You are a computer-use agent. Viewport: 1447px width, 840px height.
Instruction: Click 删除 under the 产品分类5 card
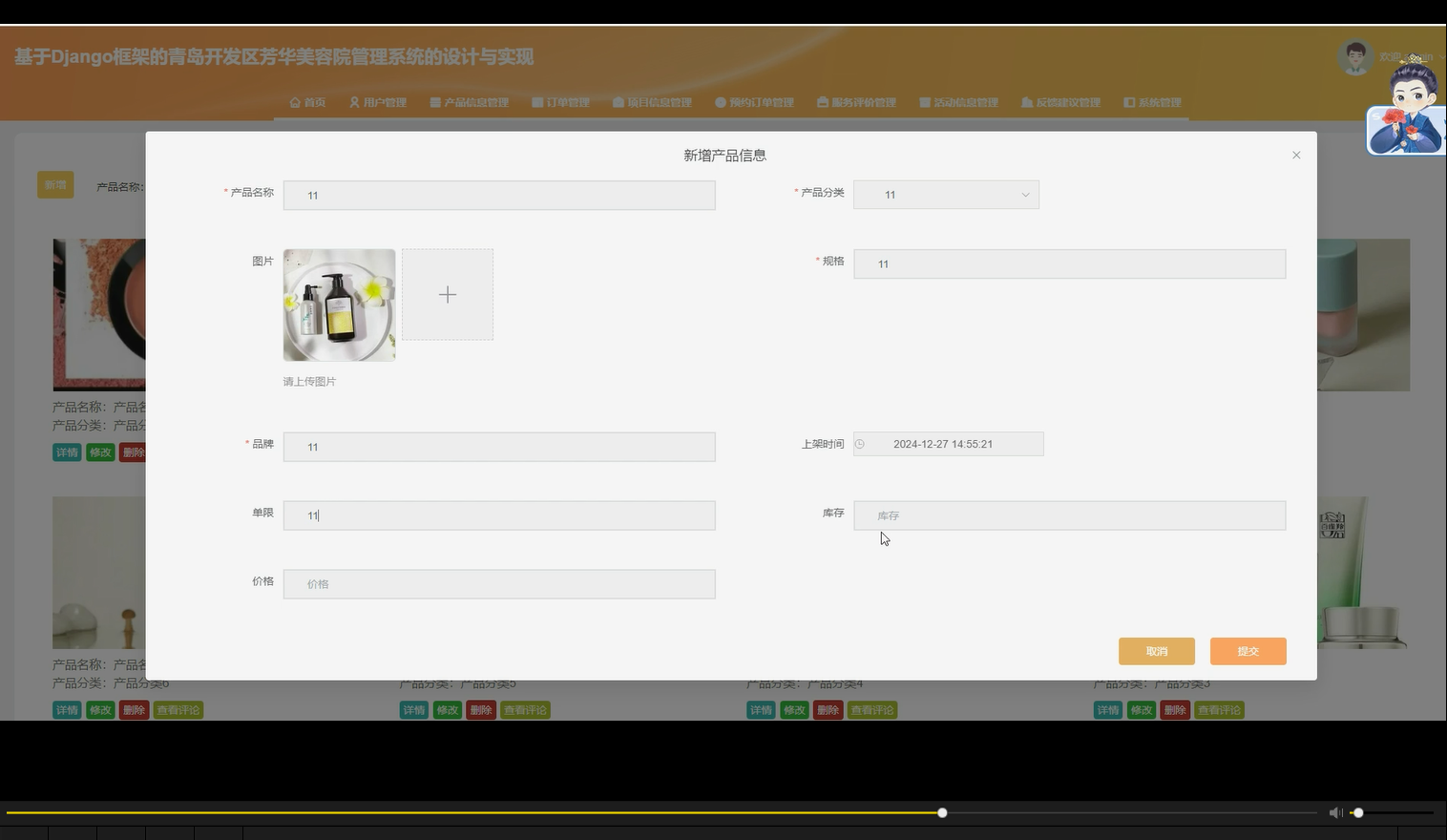[480, 710]
